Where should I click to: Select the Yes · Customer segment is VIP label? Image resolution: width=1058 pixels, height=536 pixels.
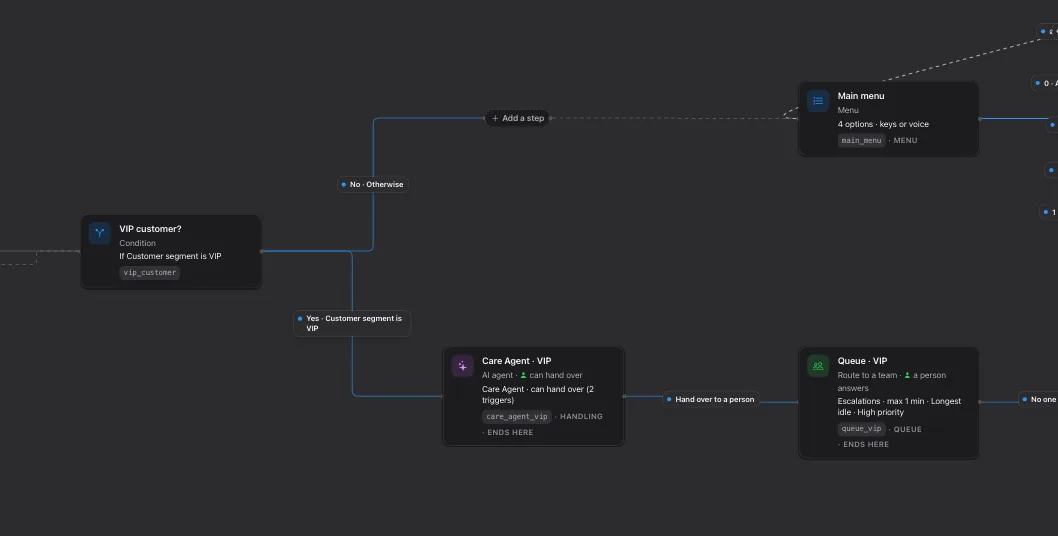point(352,323)
